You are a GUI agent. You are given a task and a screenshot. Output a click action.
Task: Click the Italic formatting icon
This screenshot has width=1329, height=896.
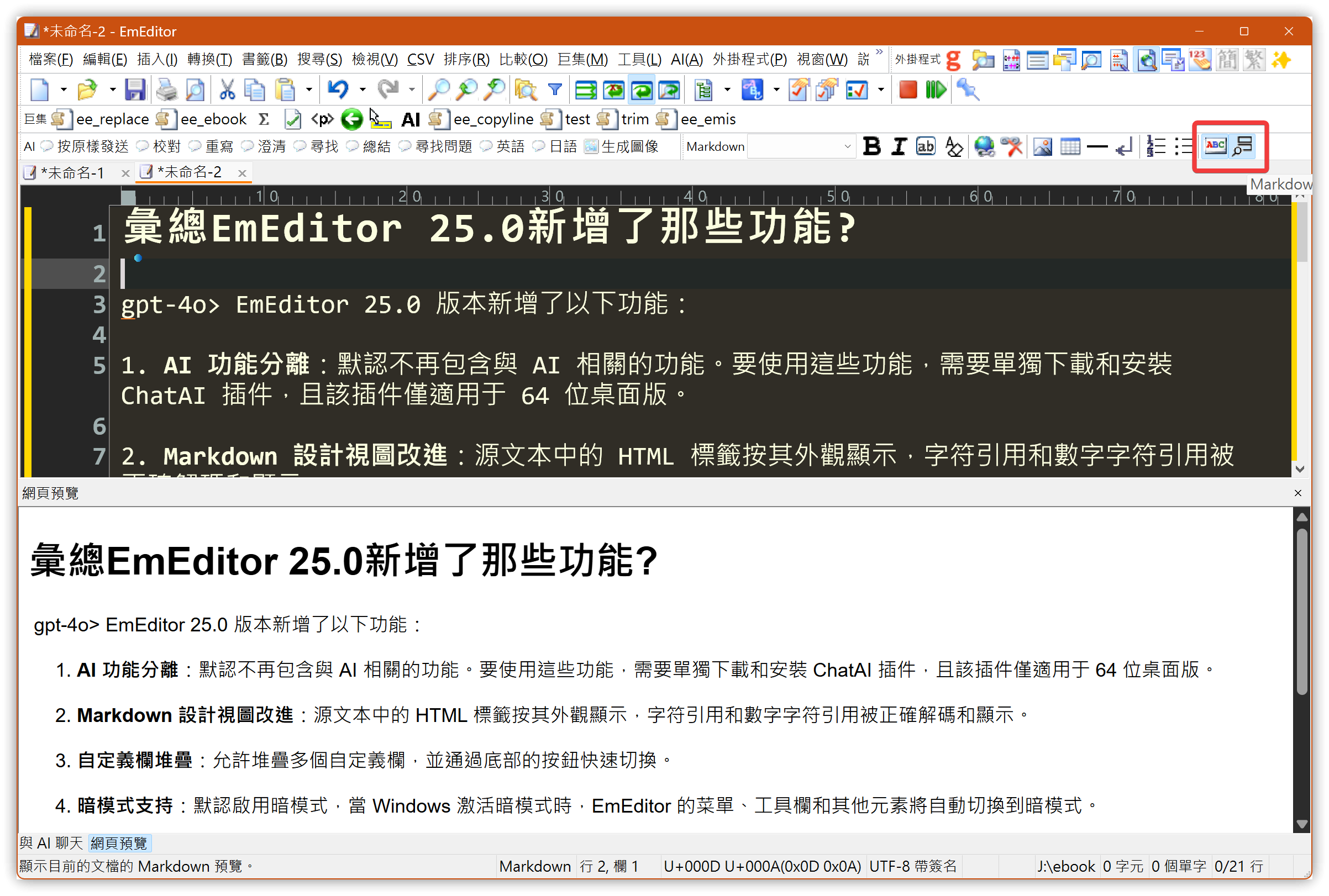(x=899, y=147)
